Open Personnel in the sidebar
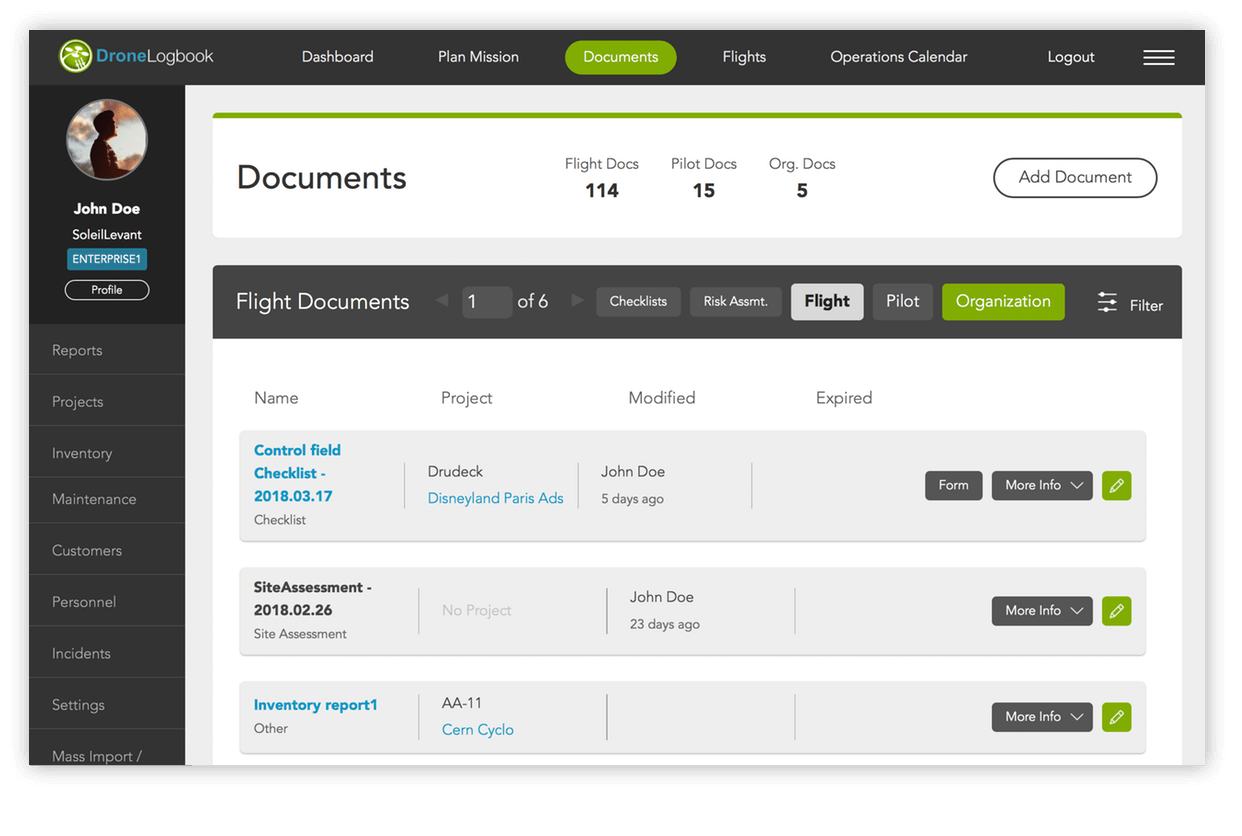Image resolution: width=1242 pixels, height=836 pixels. (x=107, y=602)
